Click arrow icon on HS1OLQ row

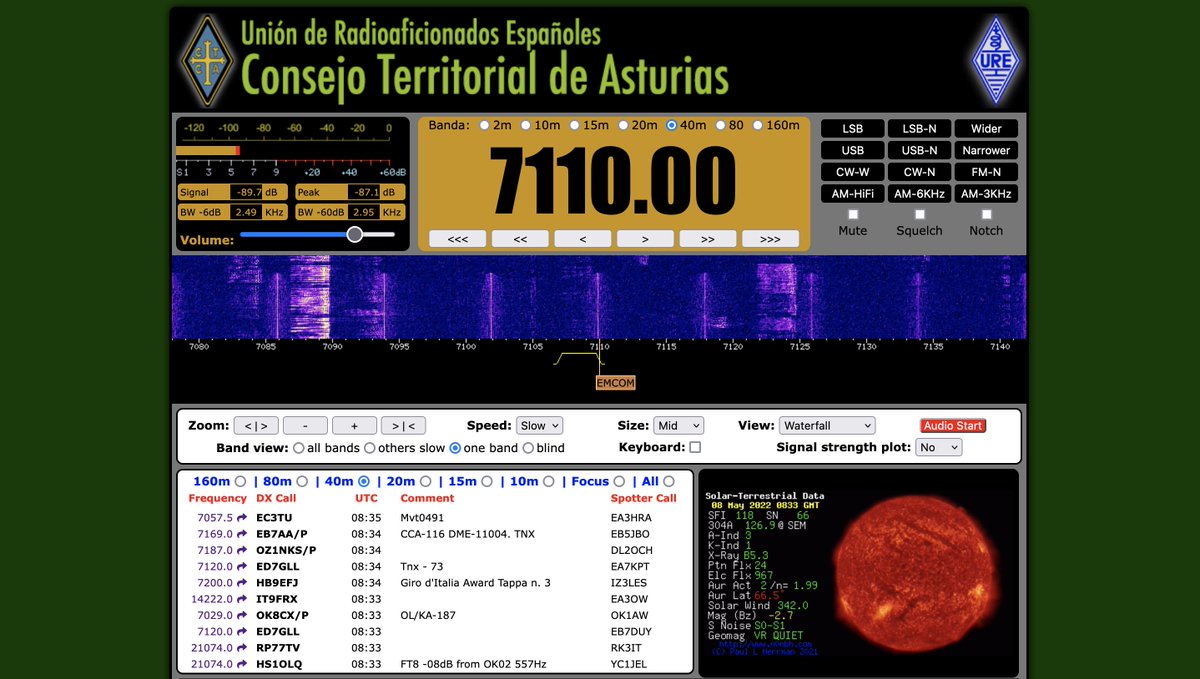click(x=241, y=664)
